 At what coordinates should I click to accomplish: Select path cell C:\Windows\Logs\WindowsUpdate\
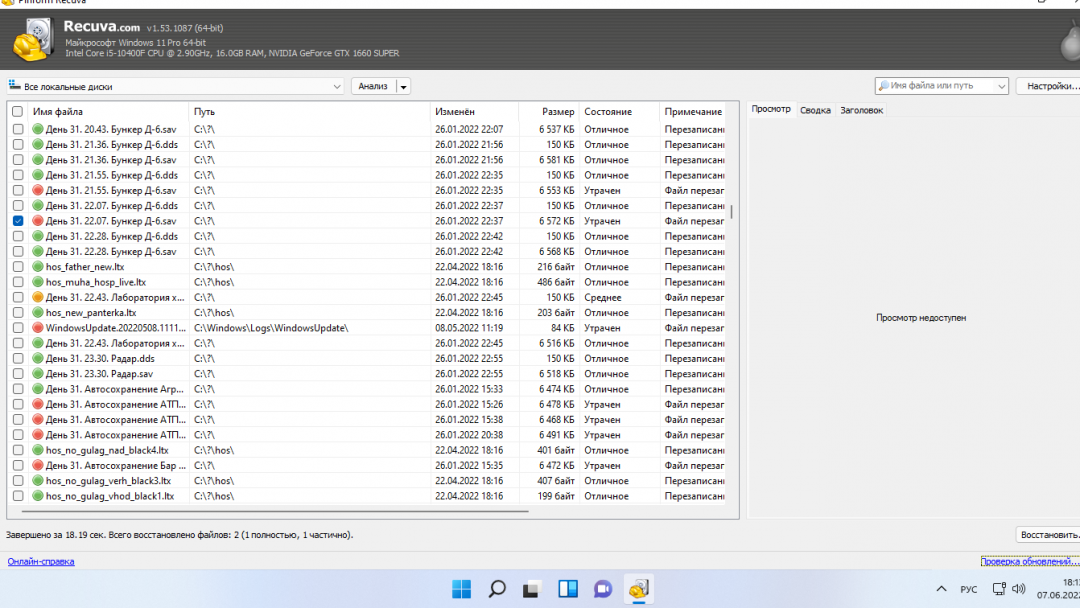tap(271, 328)
